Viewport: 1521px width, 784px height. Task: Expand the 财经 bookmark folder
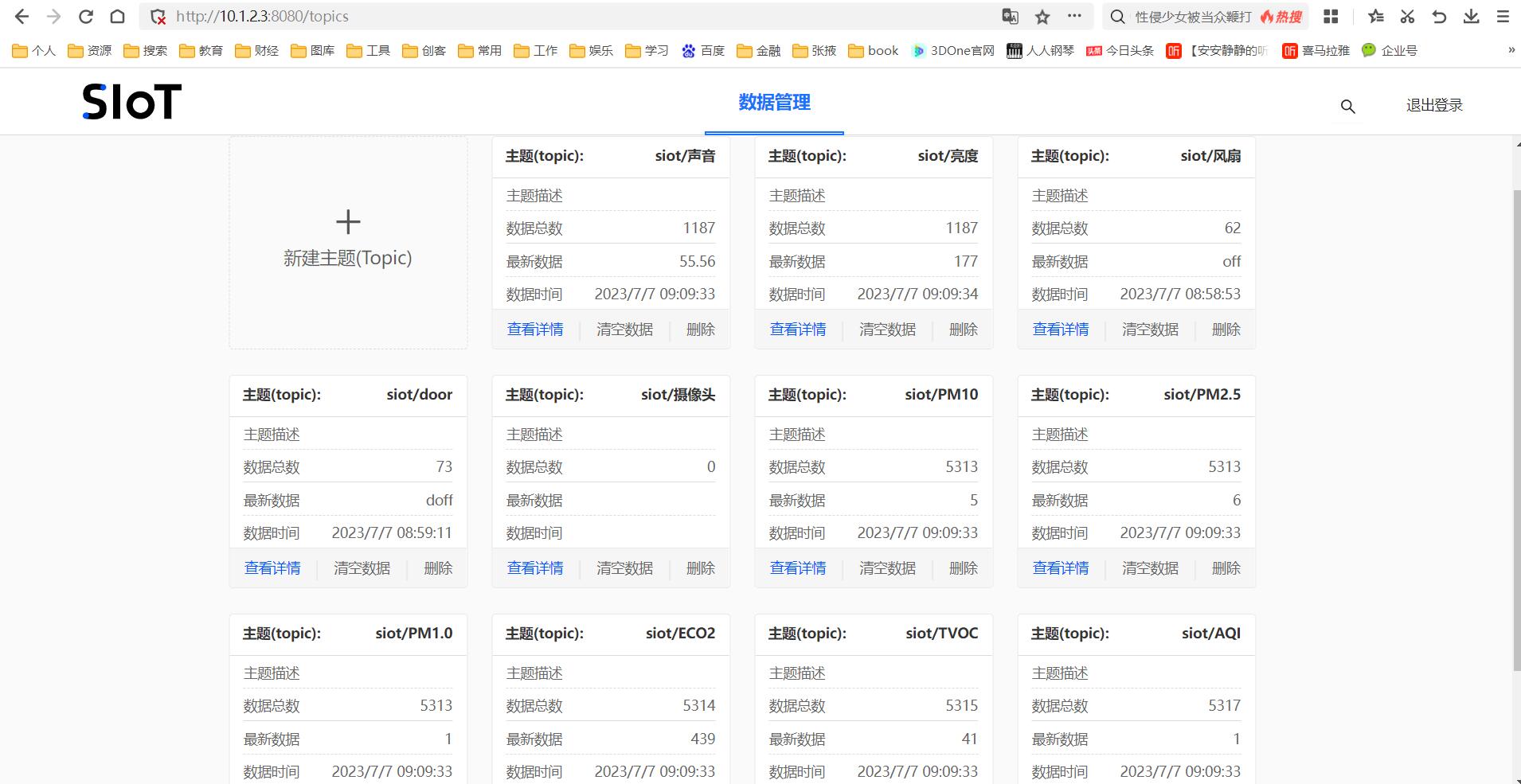[x=256, y=50]
